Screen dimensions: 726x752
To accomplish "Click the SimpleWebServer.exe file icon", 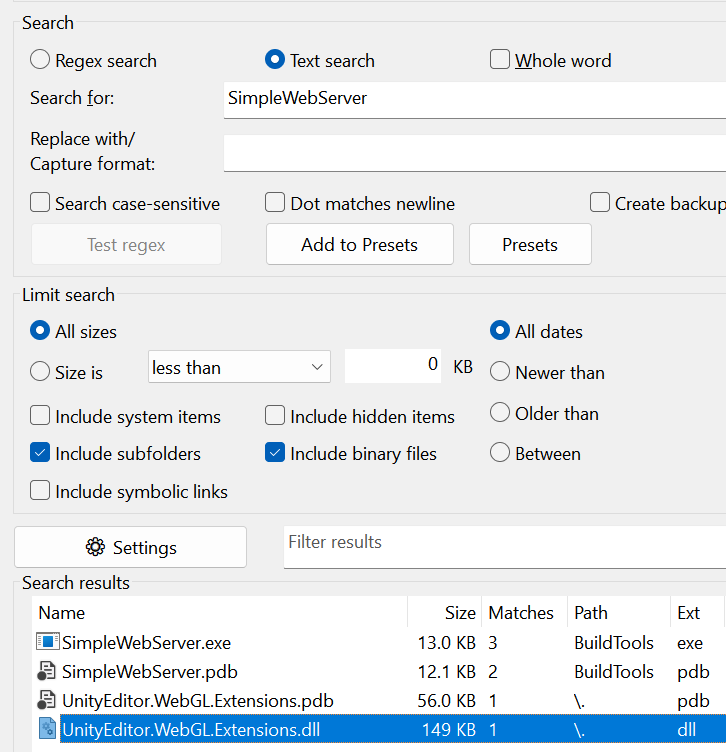I will pyautogui.click(x=47, y=642).
